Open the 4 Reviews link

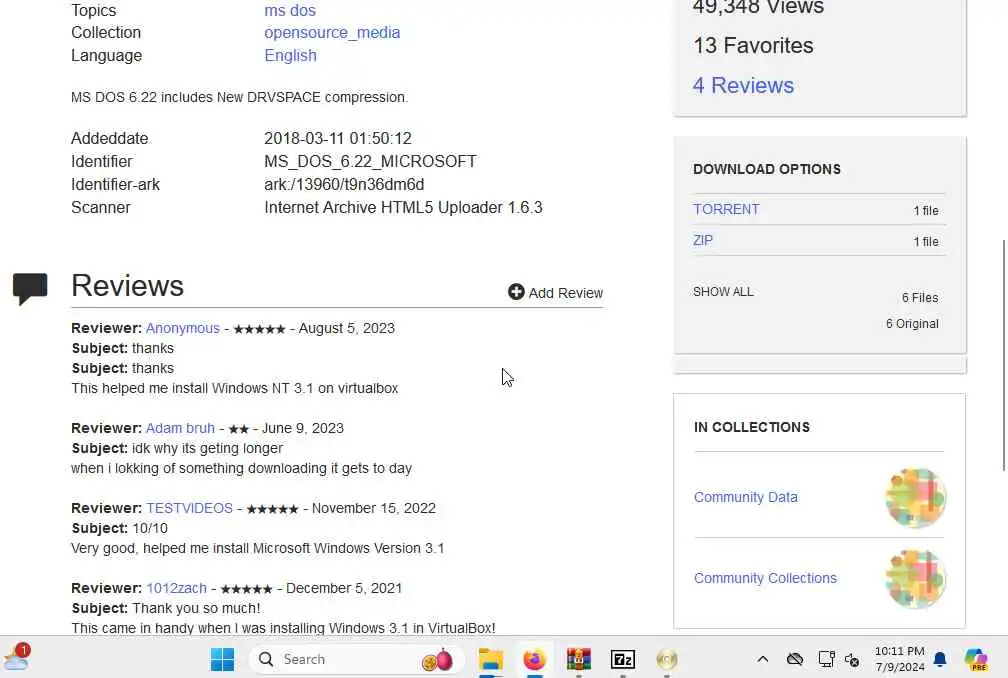743,85
